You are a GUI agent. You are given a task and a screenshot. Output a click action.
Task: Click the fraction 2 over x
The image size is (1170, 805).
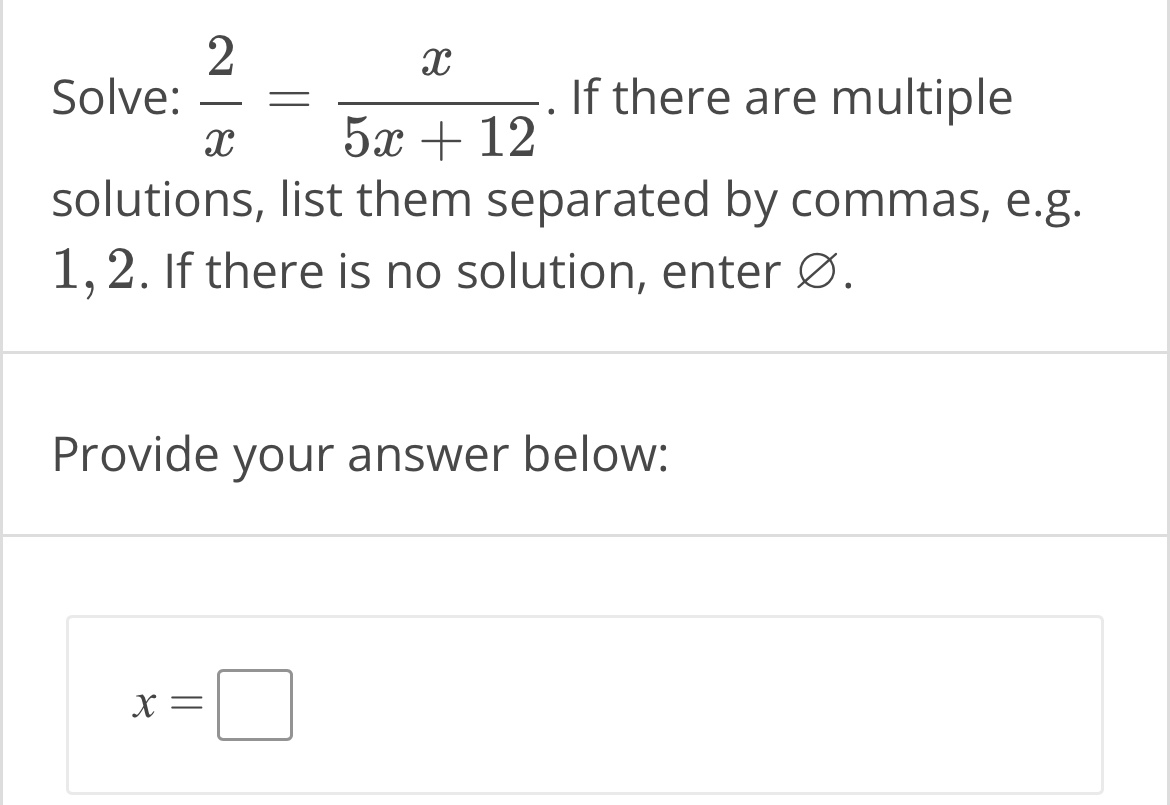tap(222, 98)
